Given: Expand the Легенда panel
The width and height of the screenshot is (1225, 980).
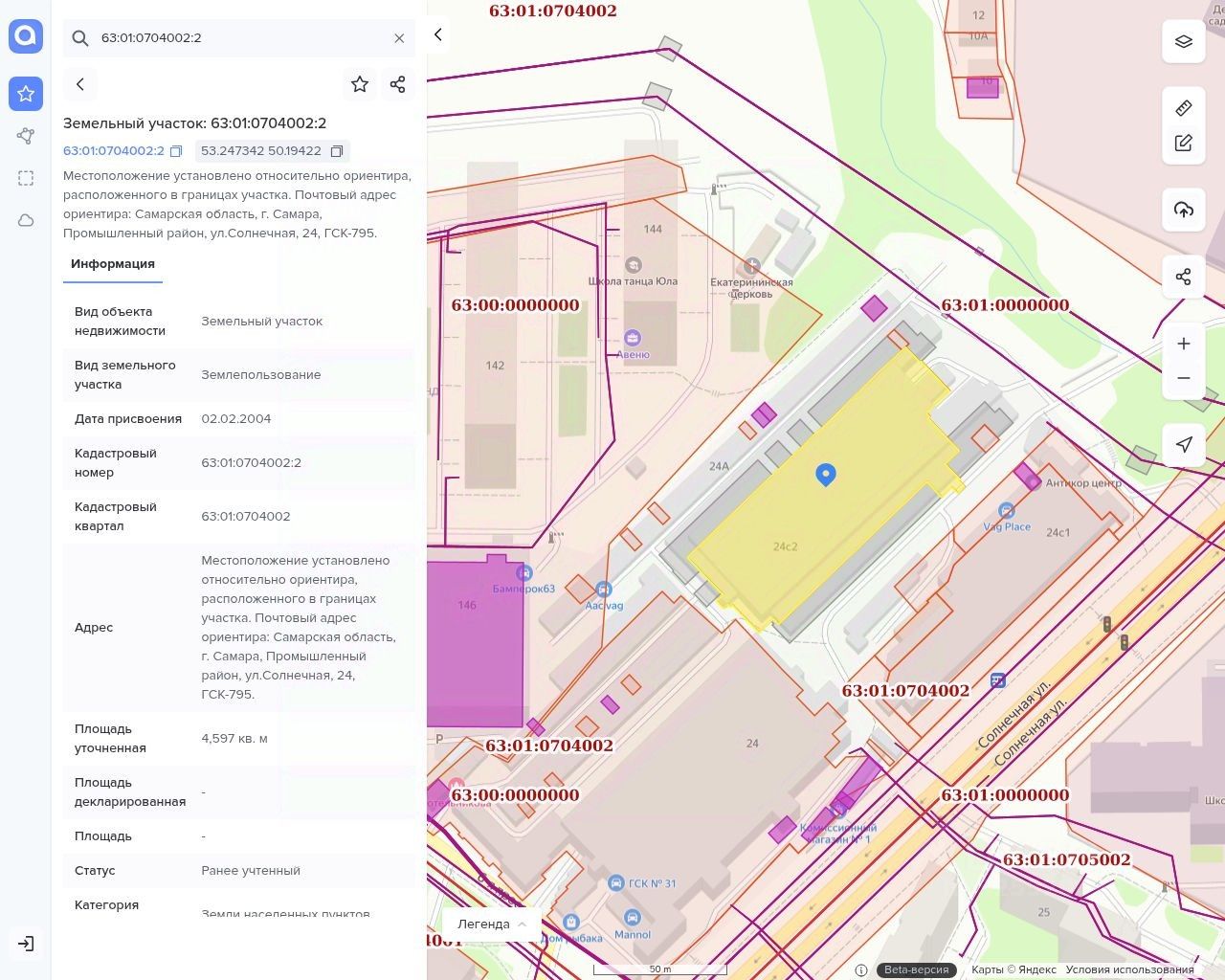Looking at the screenshot, I should point(492,924).
